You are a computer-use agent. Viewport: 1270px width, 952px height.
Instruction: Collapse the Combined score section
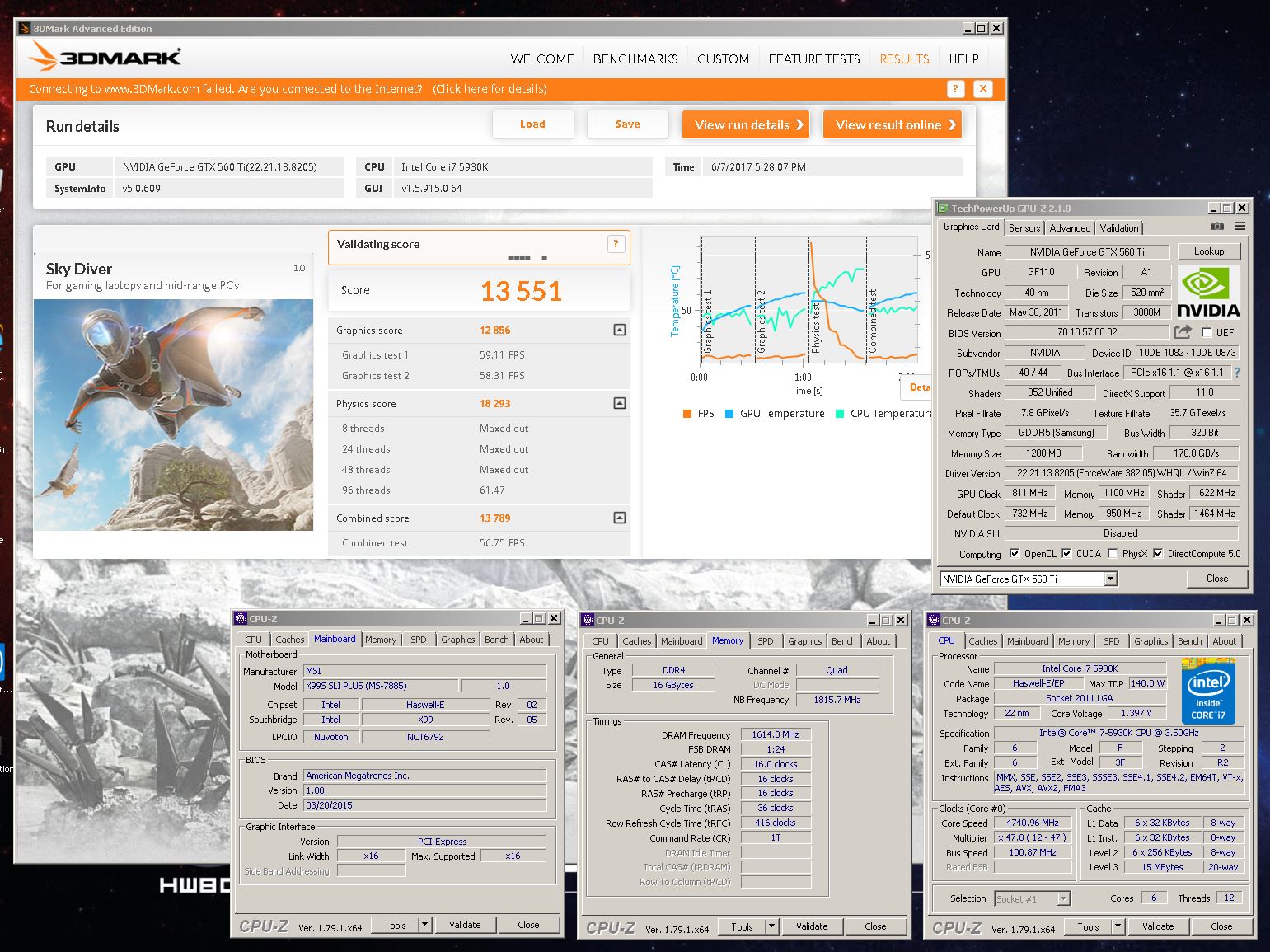point(620,518)
